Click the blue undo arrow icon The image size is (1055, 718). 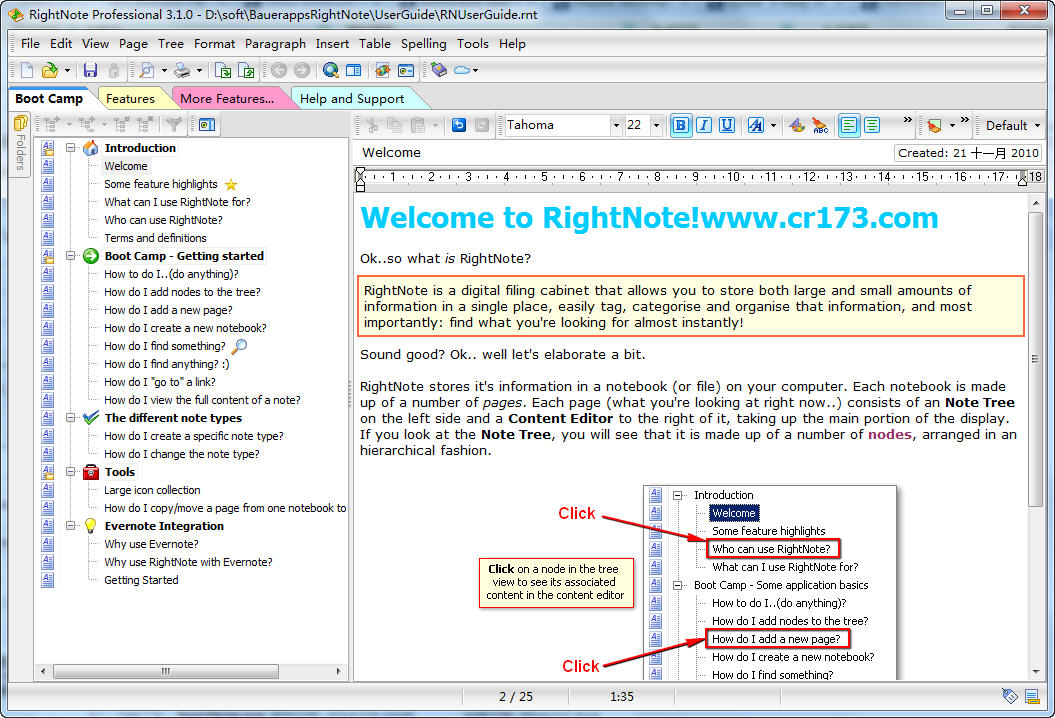(x=459, y=125)
